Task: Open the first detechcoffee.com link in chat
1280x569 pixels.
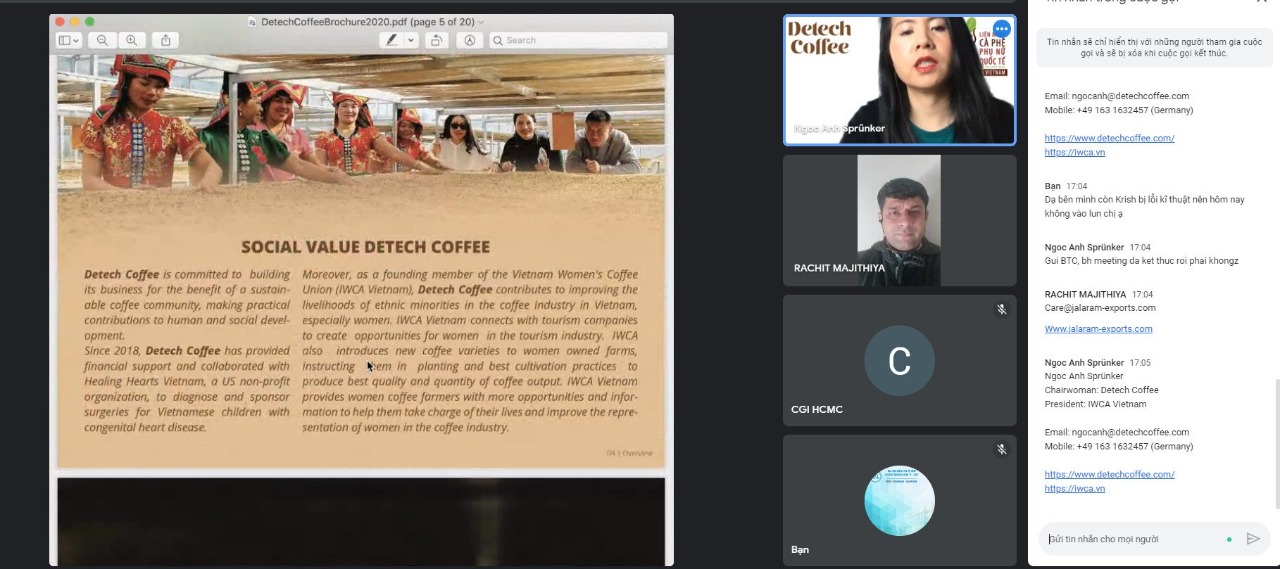Action: point(1109,138)
